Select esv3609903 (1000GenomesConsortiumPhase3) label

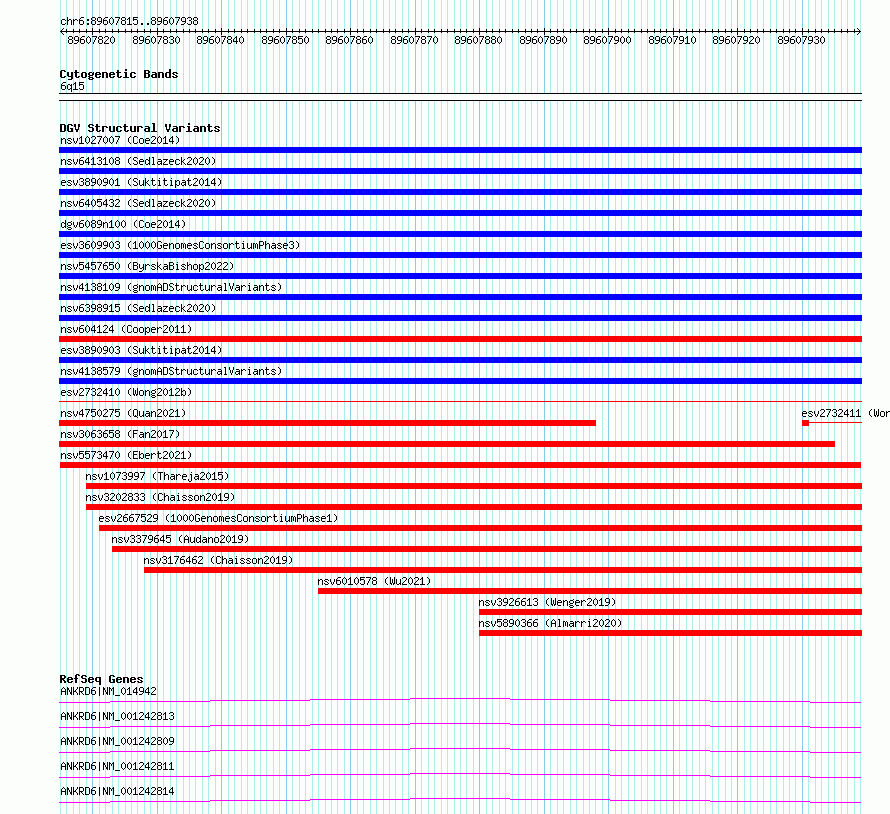180,245
